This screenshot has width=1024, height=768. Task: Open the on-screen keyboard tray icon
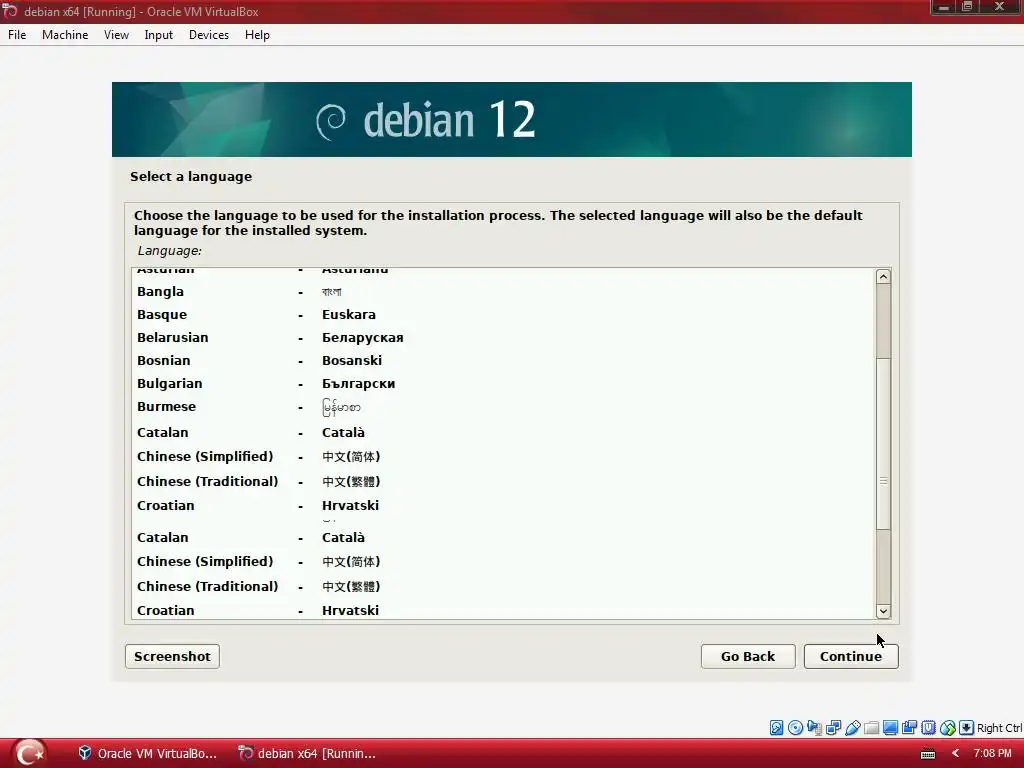pyautogui.click(x=927, y=754)
